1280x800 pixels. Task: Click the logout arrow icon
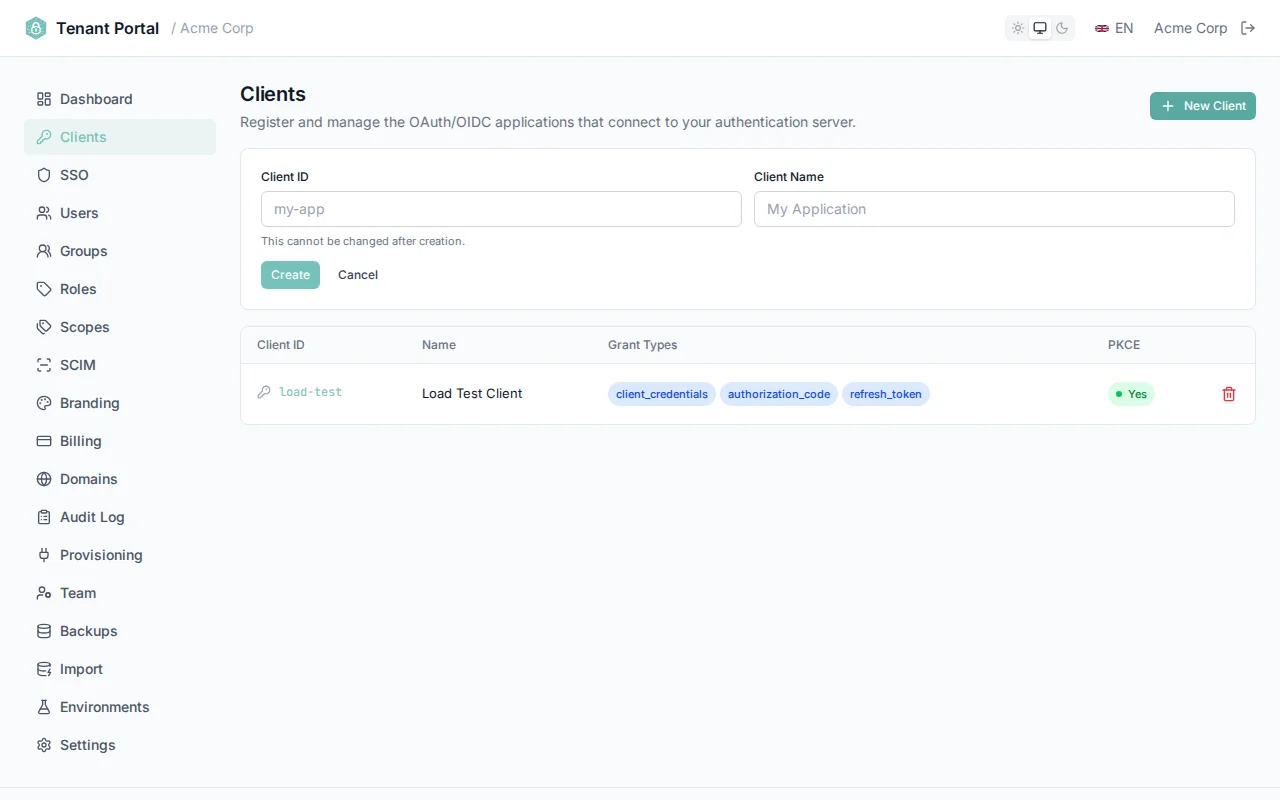[x=1248, y=28]
